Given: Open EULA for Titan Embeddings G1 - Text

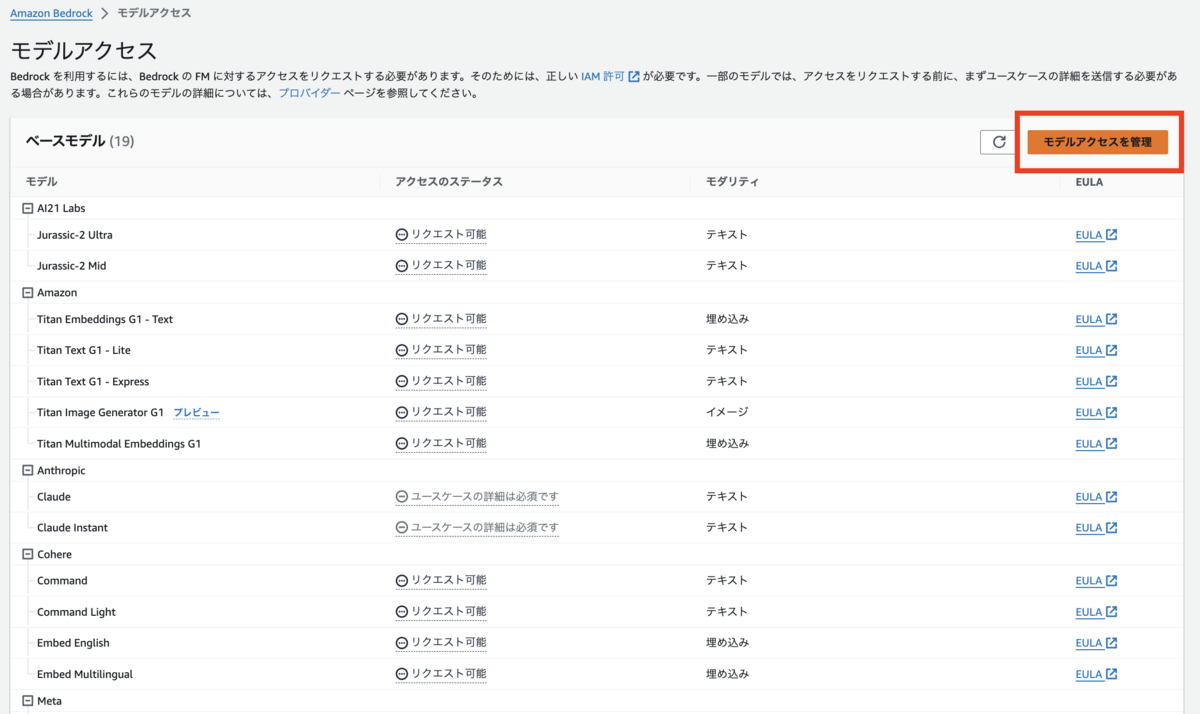Looking at the screenshot, I should click(1096, 320).
